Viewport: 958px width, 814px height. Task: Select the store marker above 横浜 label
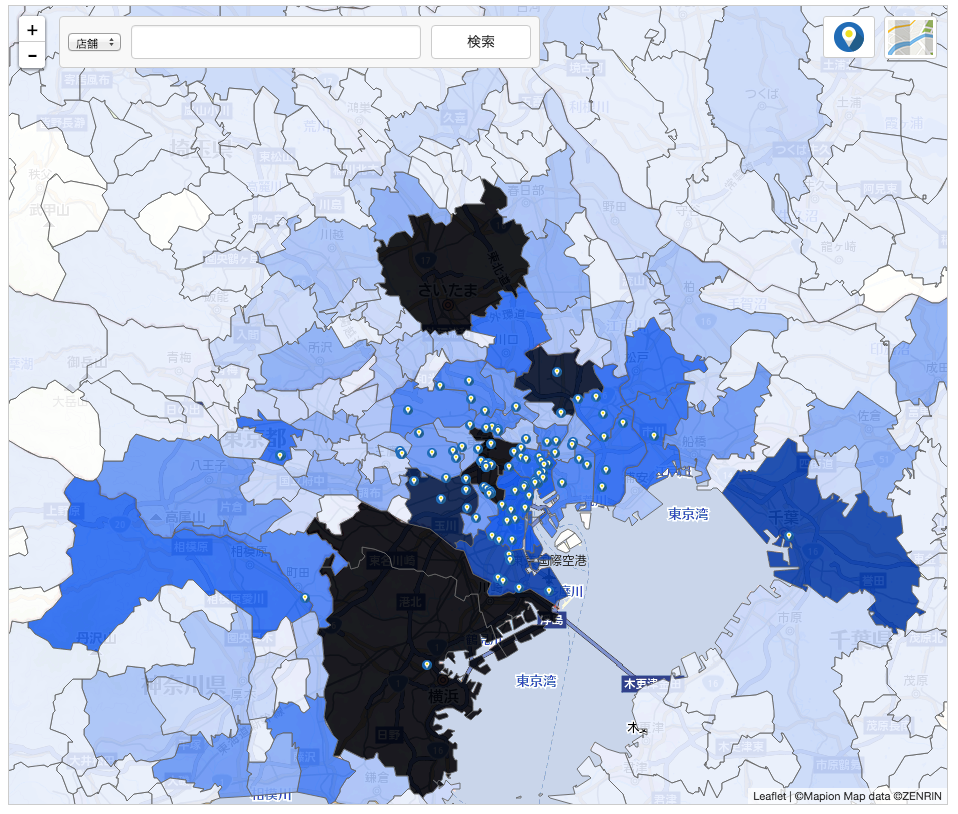(426, 665)
